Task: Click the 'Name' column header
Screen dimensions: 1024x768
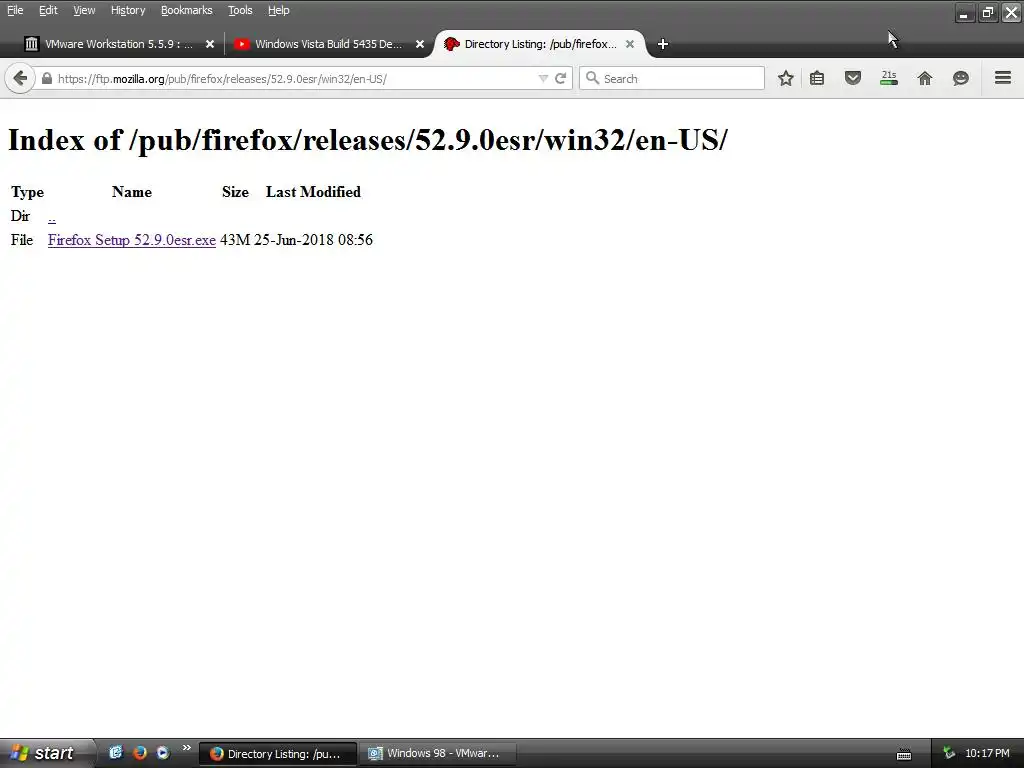Action: [x=132, y=192]
